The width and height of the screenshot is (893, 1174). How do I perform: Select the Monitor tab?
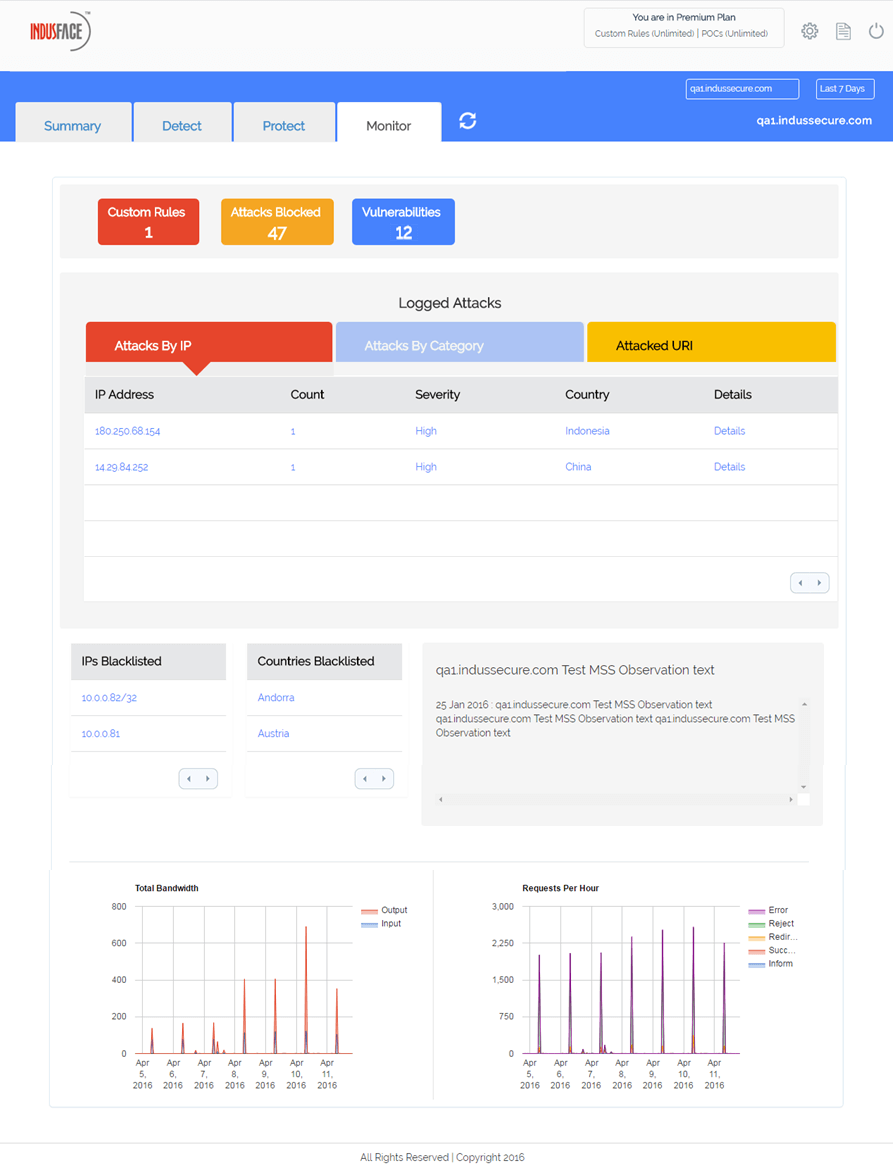[388, 123]
